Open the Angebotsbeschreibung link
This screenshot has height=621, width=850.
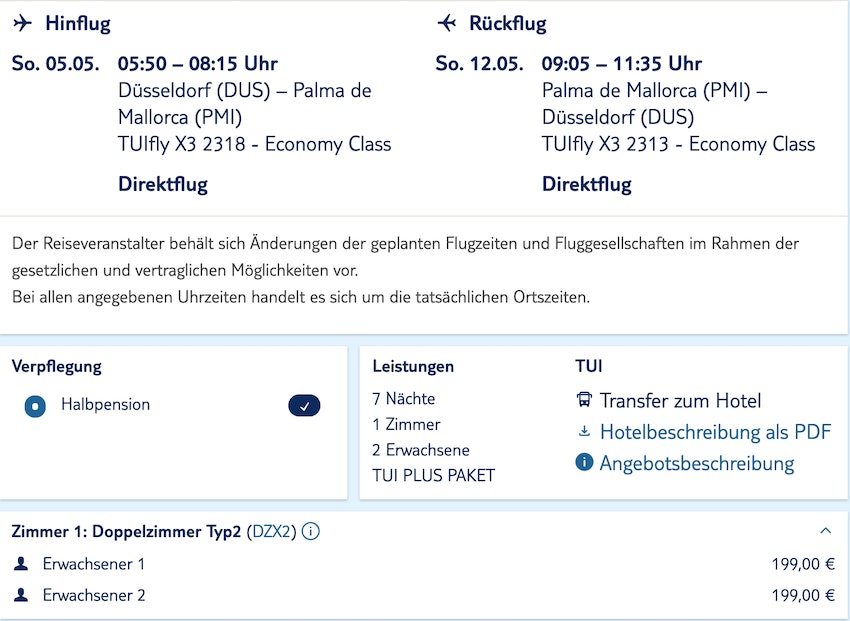(x=697, y=463)
